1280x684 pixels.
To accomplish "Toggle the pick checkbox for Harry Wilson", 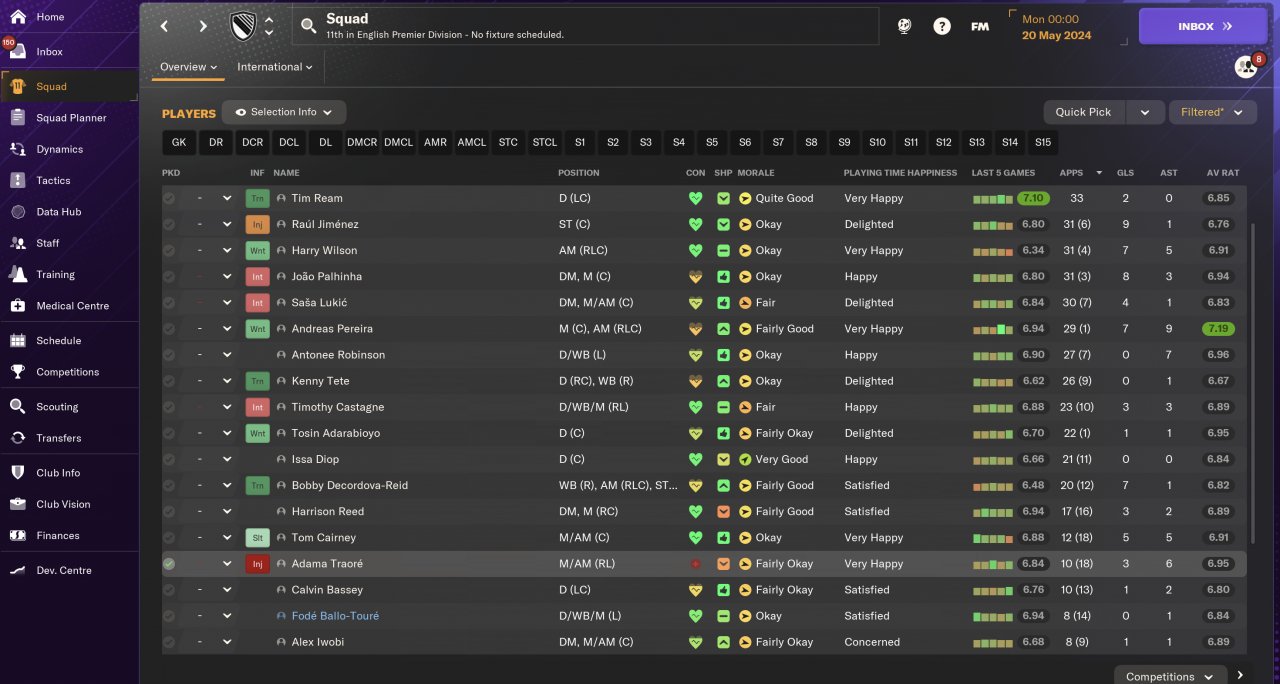I will (x=169, y=250).
